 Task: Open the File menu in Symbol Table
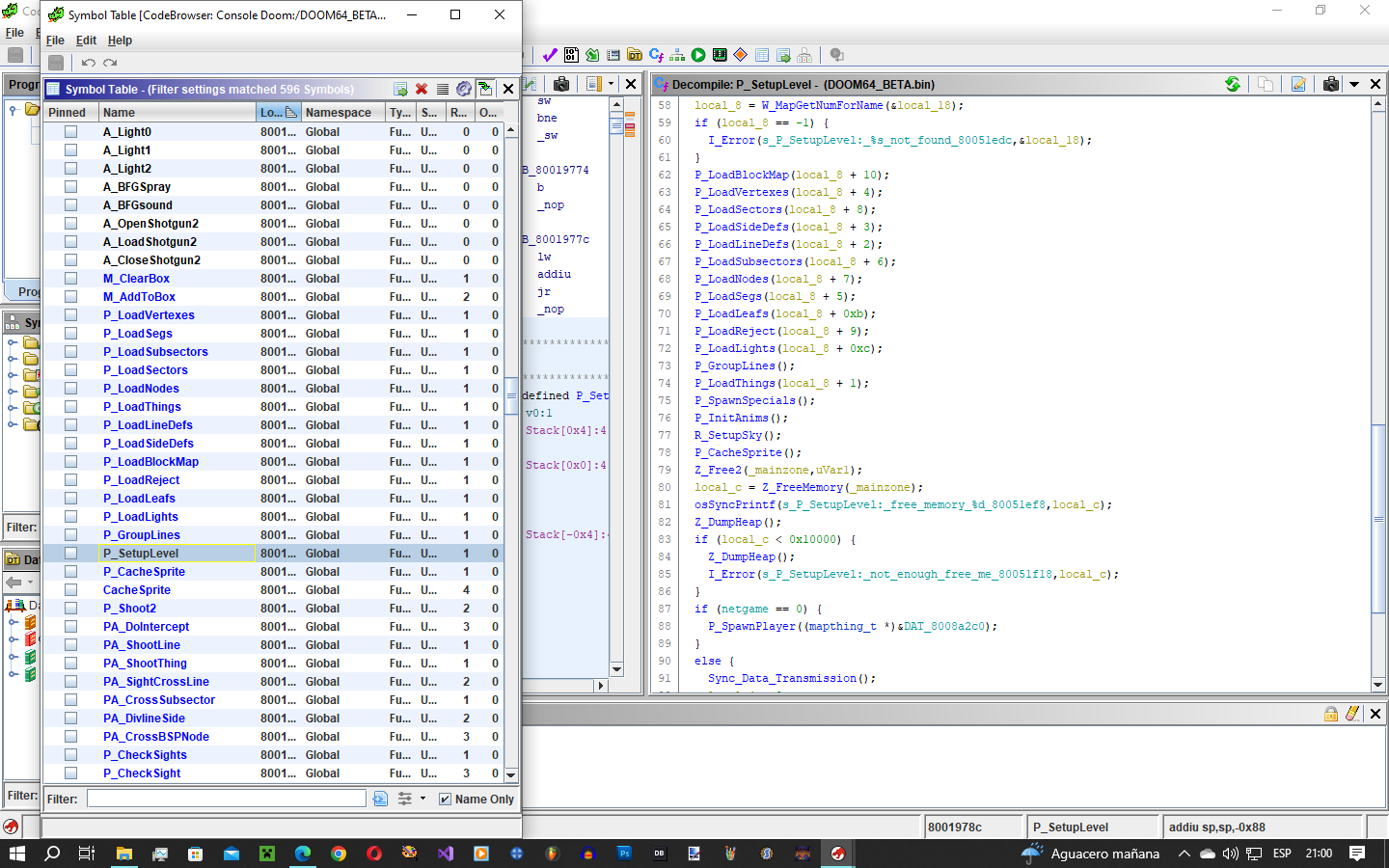click(x=55, y=41)
